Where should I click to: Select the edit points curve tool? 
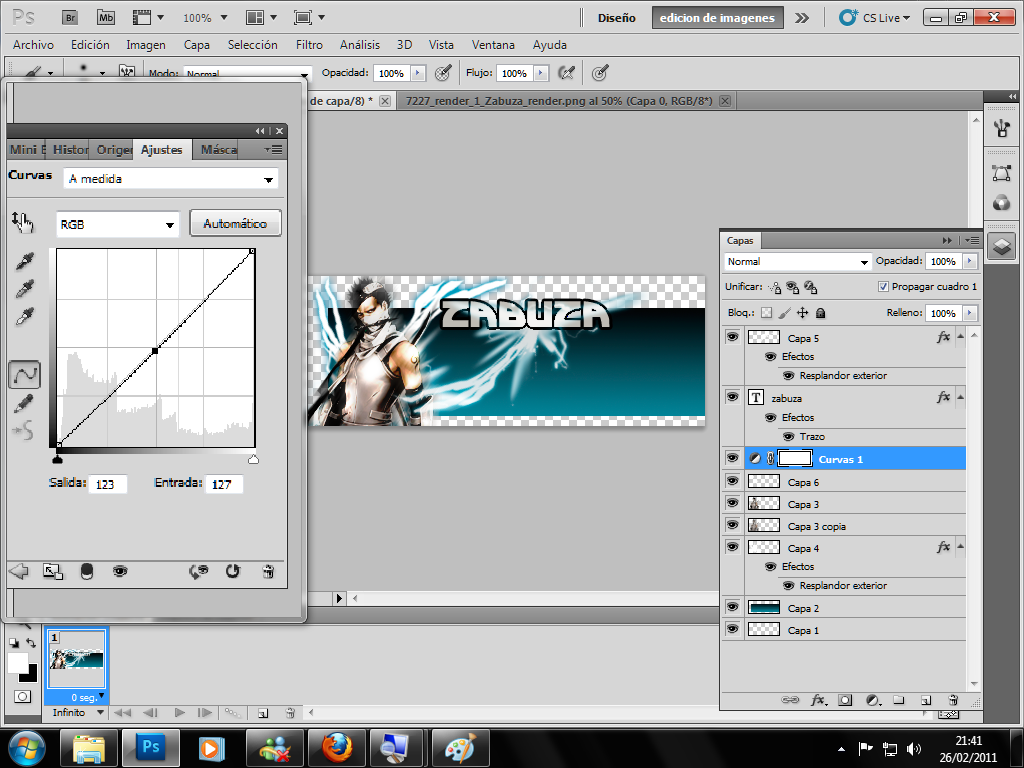point(25,375)
